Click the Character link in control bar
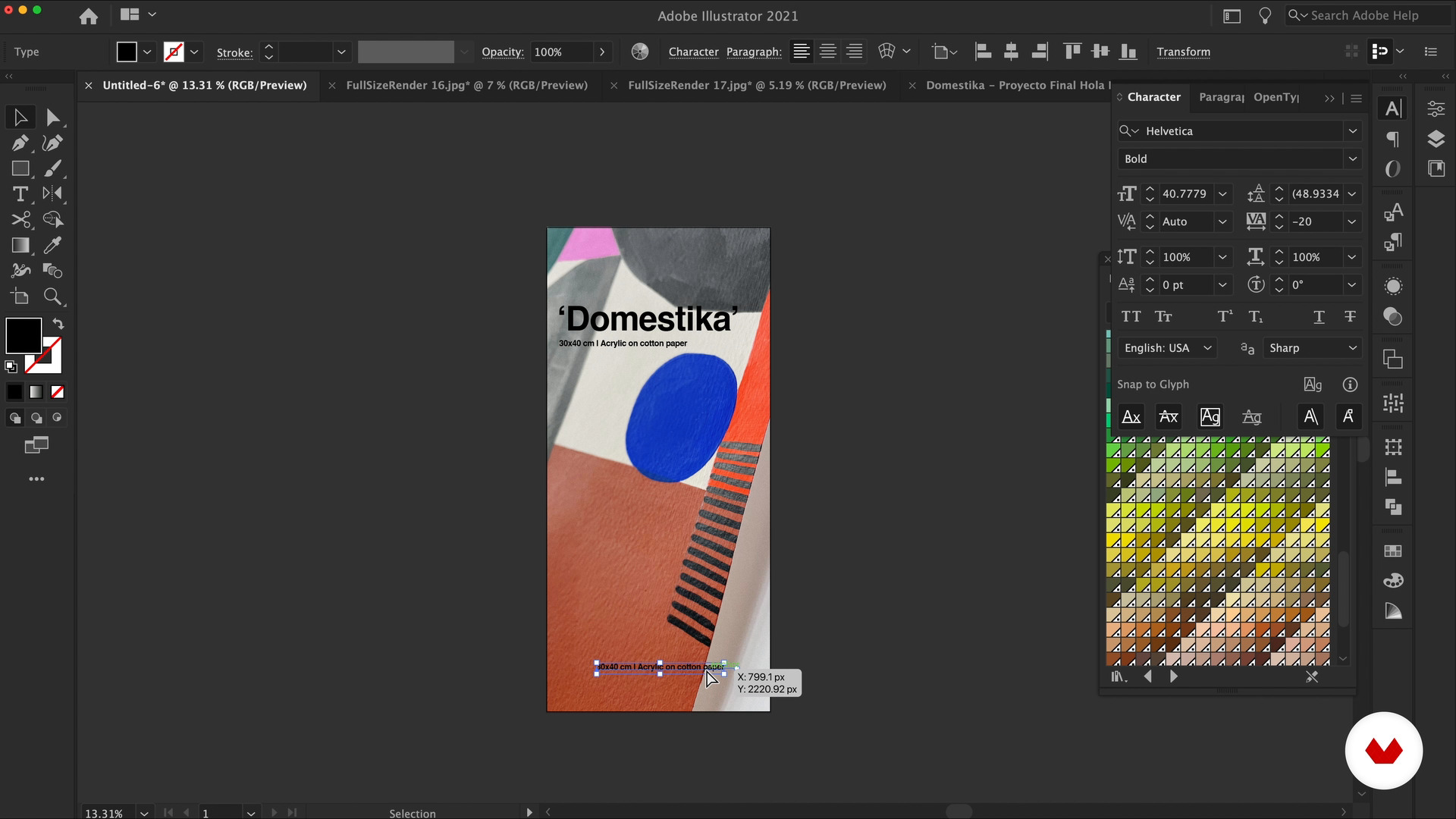 pyautogui.click(x=693, y=52)
